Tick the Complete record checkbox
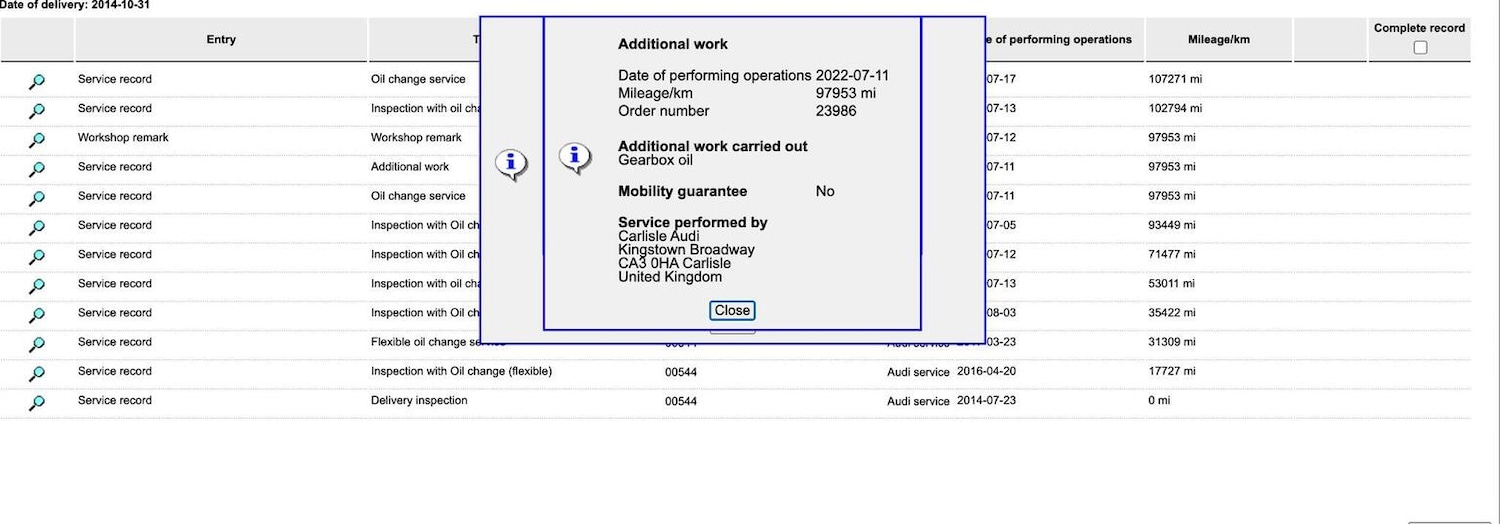 click(x=1420, y=48)
